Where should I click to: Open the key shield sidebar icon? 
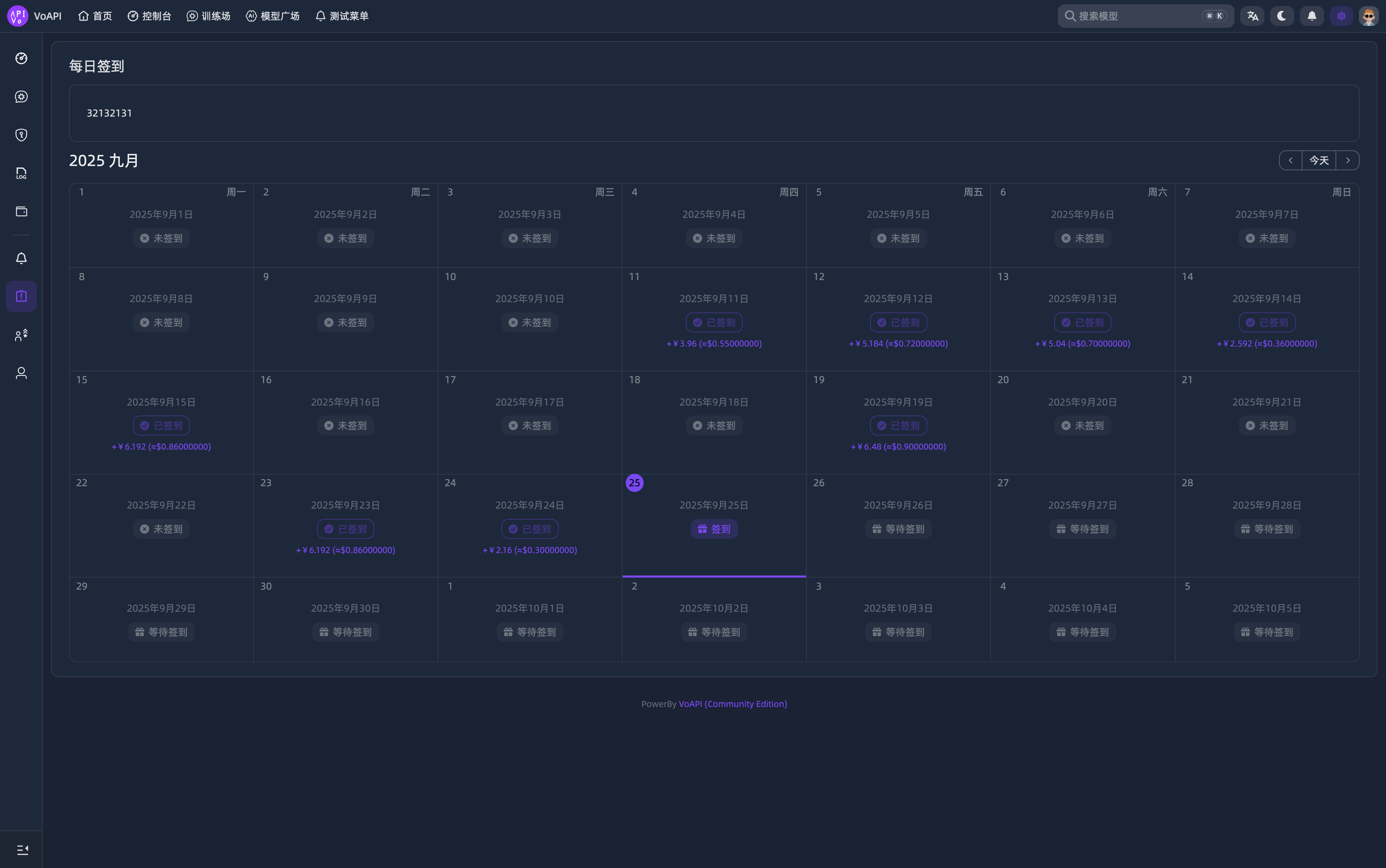pos(21,135)
